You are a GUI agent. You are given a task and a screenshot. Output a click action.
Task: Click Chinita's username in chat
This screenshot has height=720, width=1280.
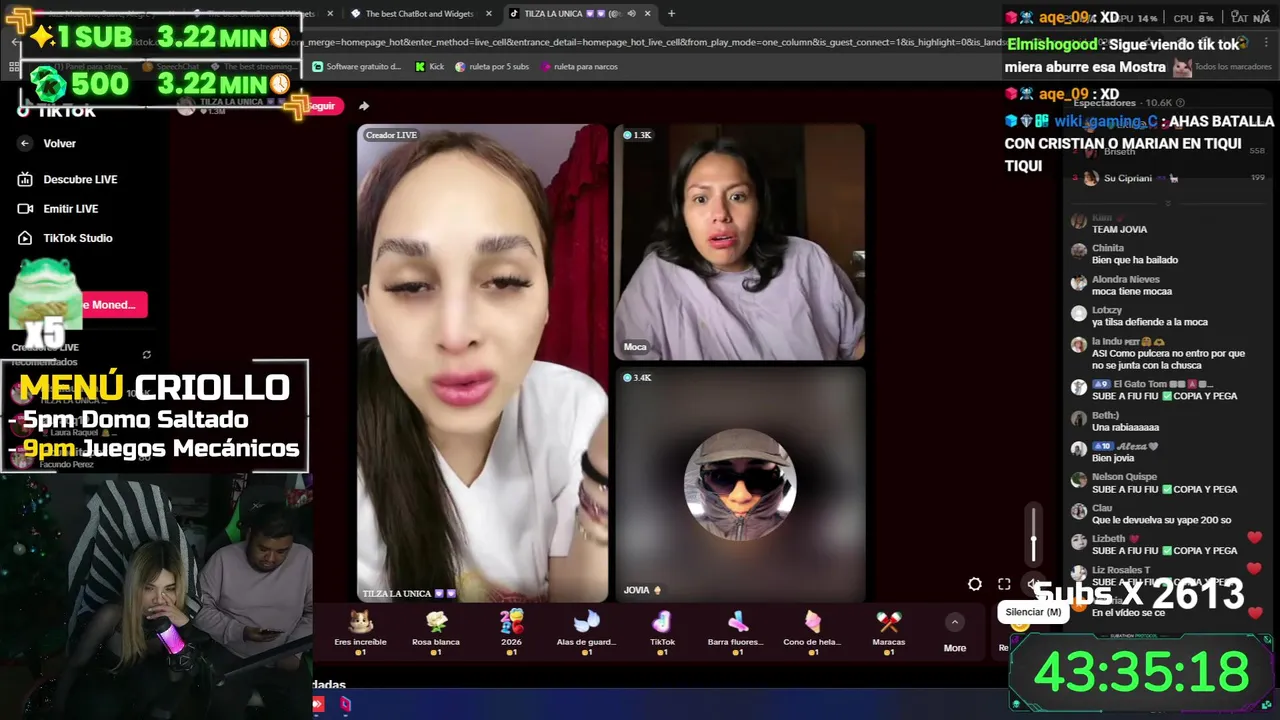click(x=1108, y=248)
